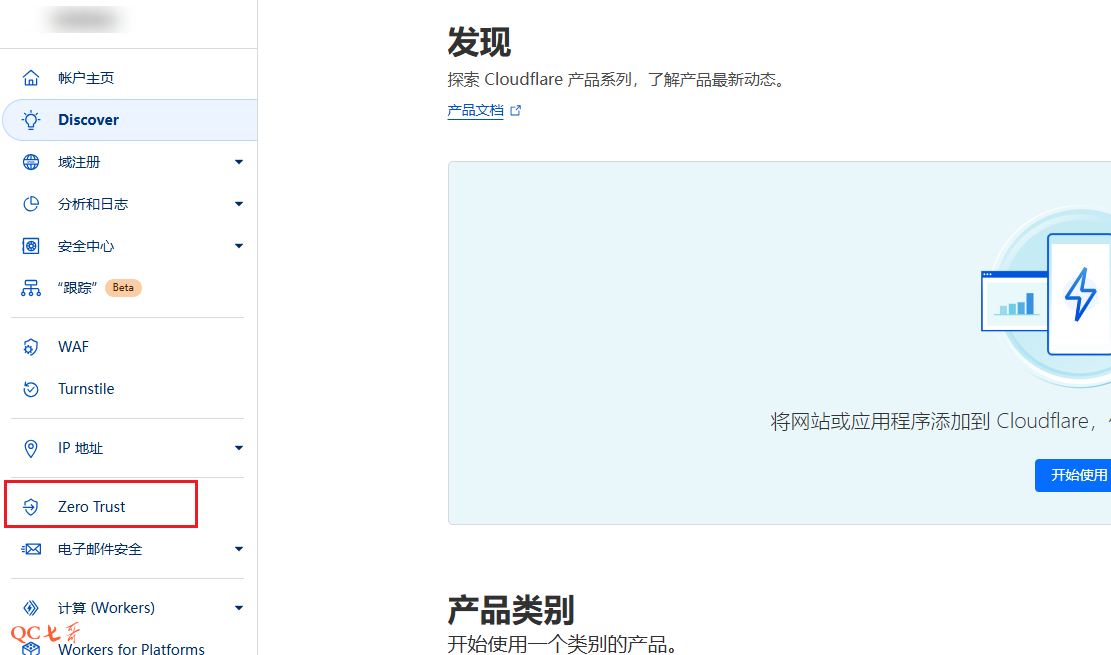Screen dimensions: 1111x655
Task: Click the home icon beside 帐户主页
Action: (31, 78)
